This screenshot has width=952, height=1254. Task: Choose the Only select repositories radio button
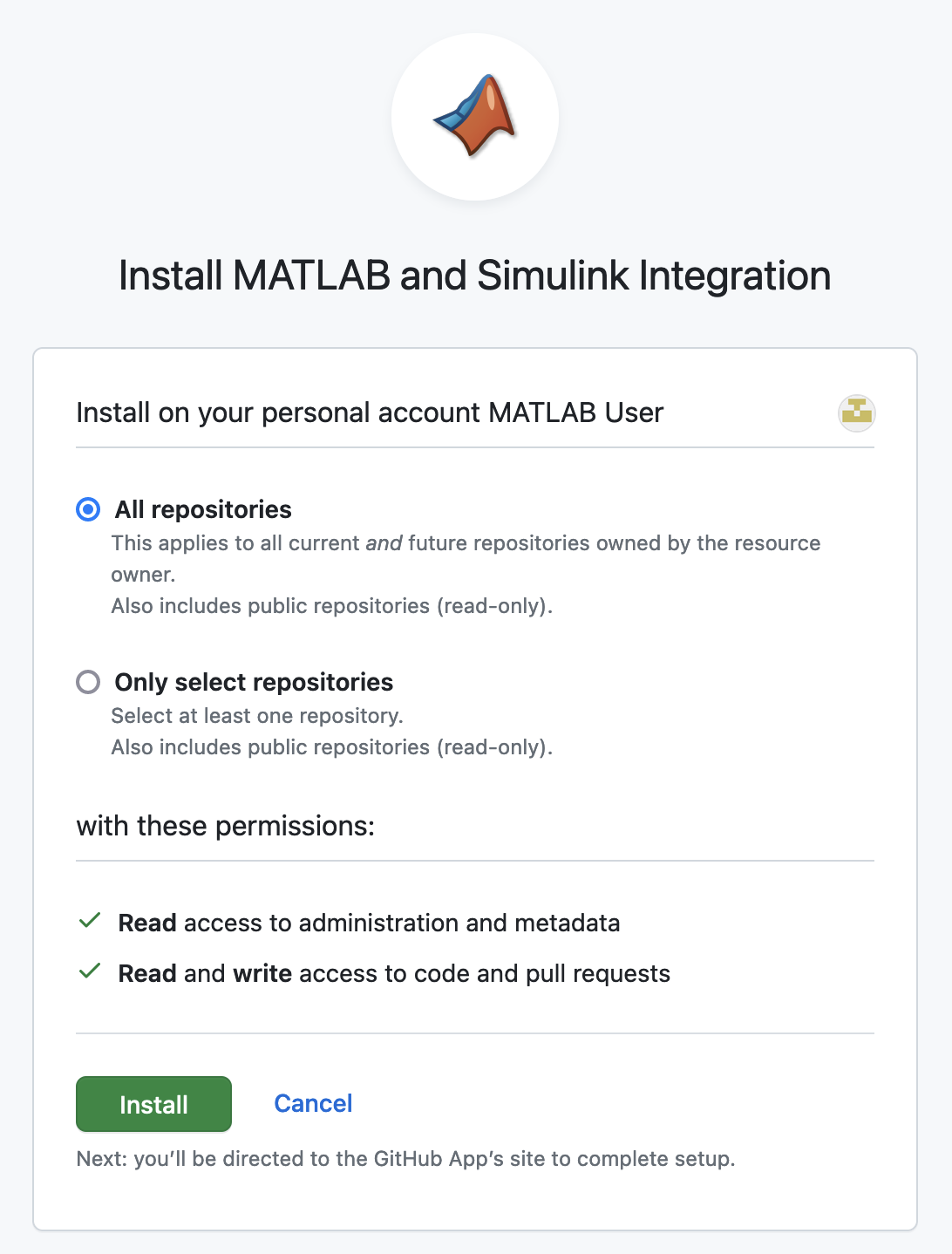[88, 682]
